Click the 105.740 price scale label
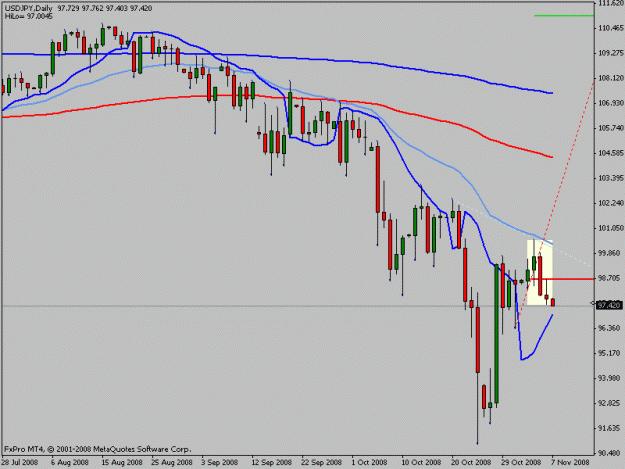 pyautogui.click(x=611, y=128)
